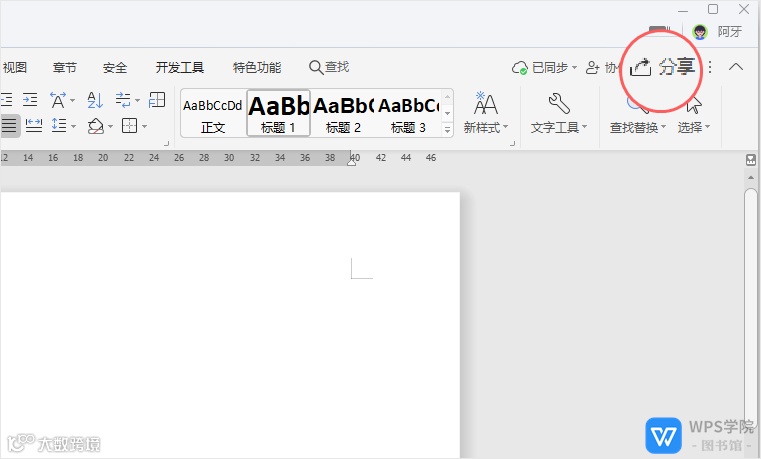
Task: Click the 文字工具 wrench icon
Action: coord(559,103)
